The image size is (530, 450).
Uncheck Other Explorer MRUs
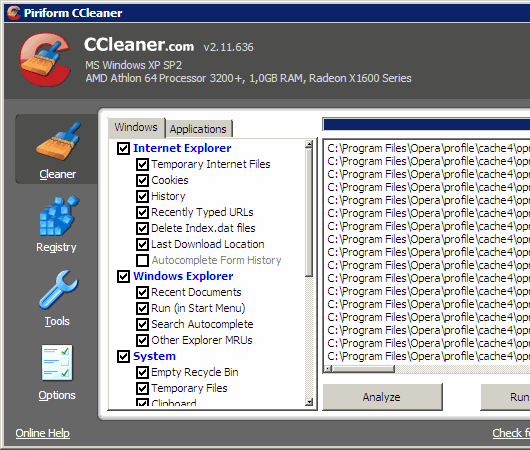(x=142, y=340)
